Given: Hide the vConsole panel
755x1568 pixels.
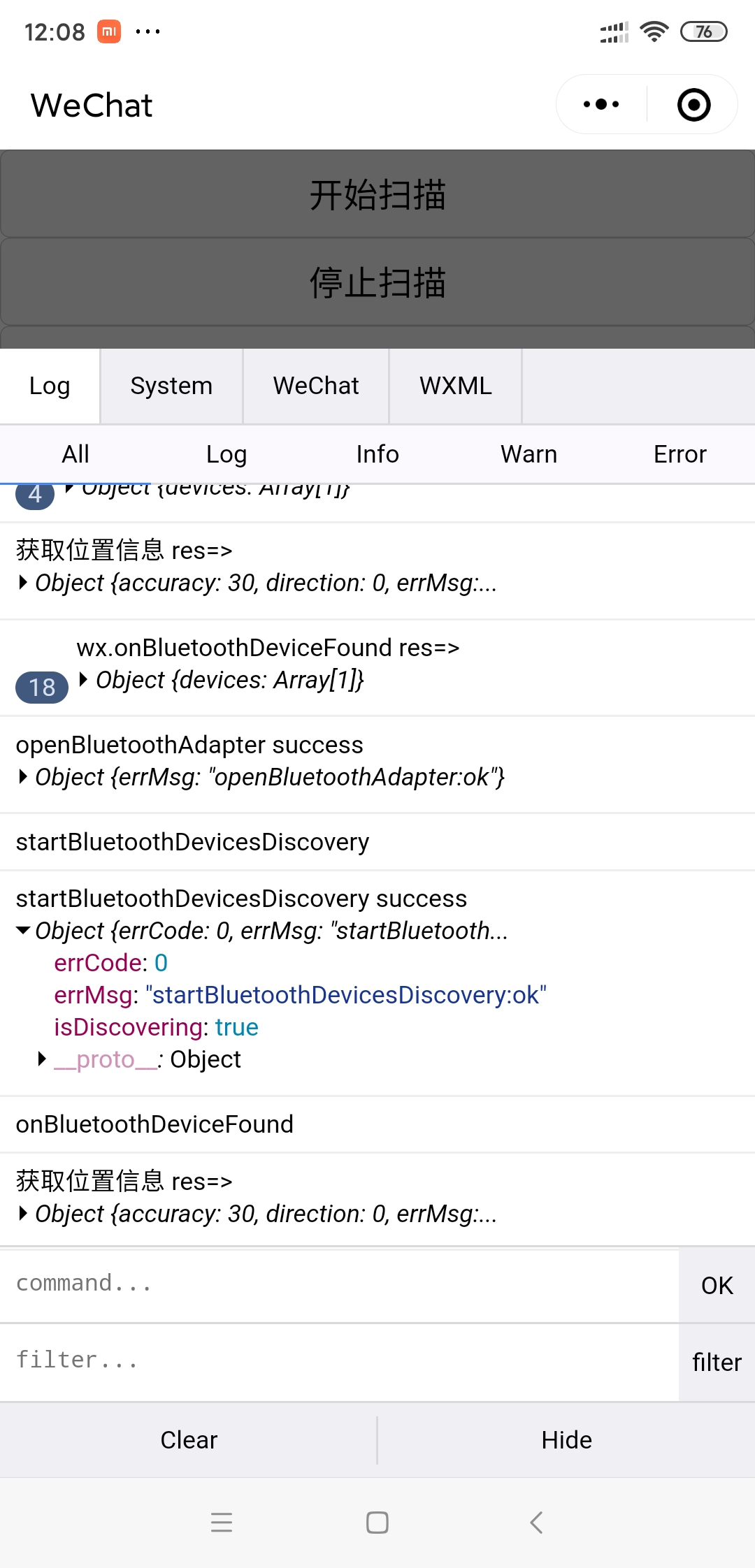Looking at the screenshot, I should [x=566, y=1440].
